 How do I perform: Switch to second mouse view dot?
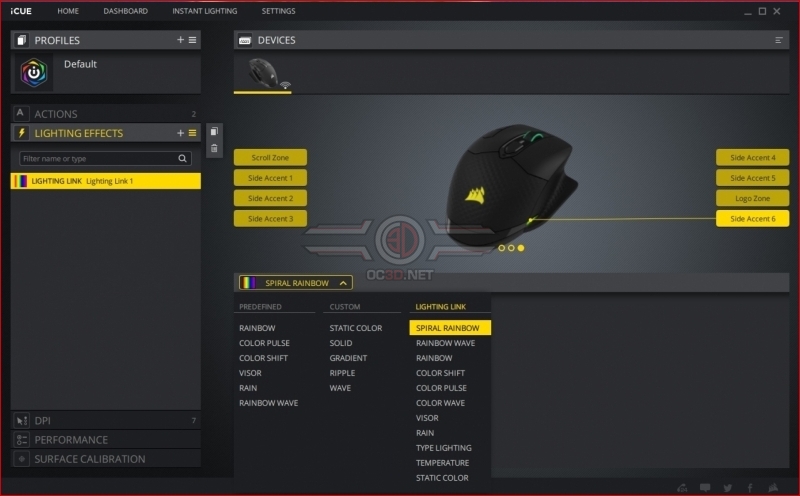tap(511, 248)
